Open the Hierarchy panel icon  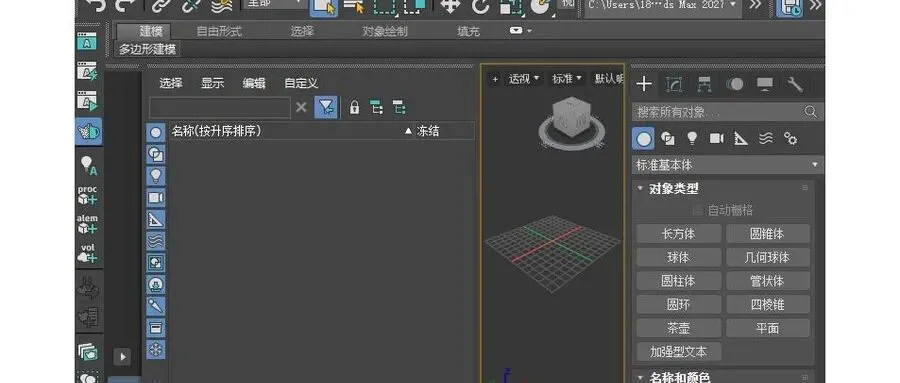[704, 84]
